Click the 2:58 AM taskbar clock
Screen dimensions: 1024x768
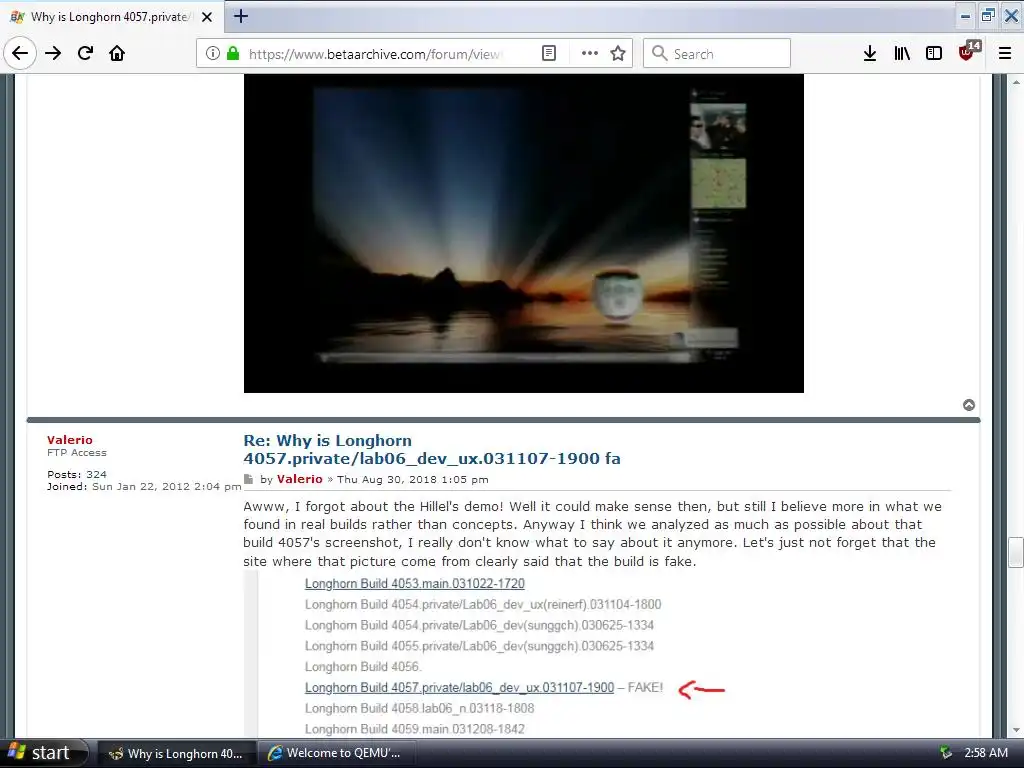click(986, 753)
